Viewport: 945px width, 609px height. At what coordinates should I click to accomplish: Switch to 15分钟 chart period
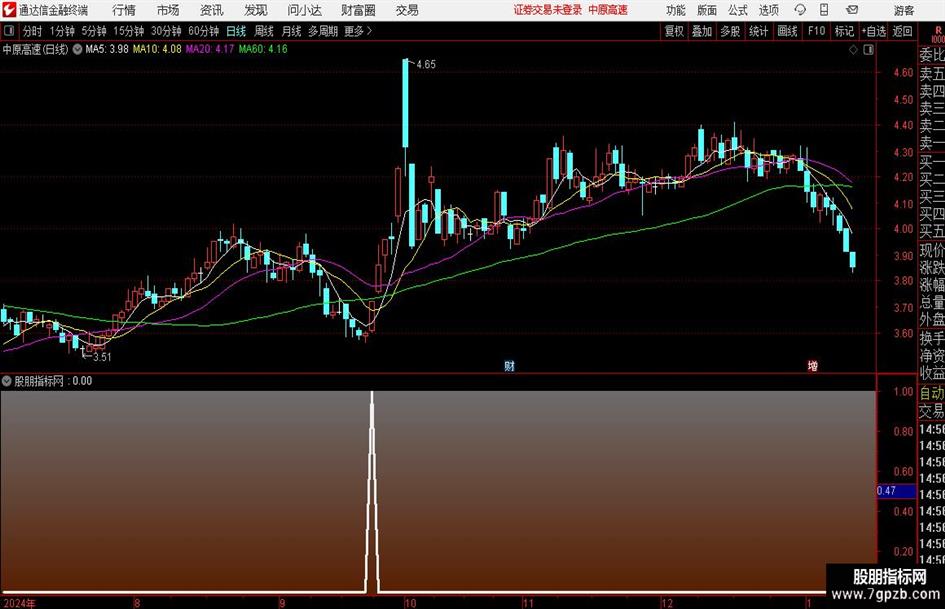[x=129, y=31]
